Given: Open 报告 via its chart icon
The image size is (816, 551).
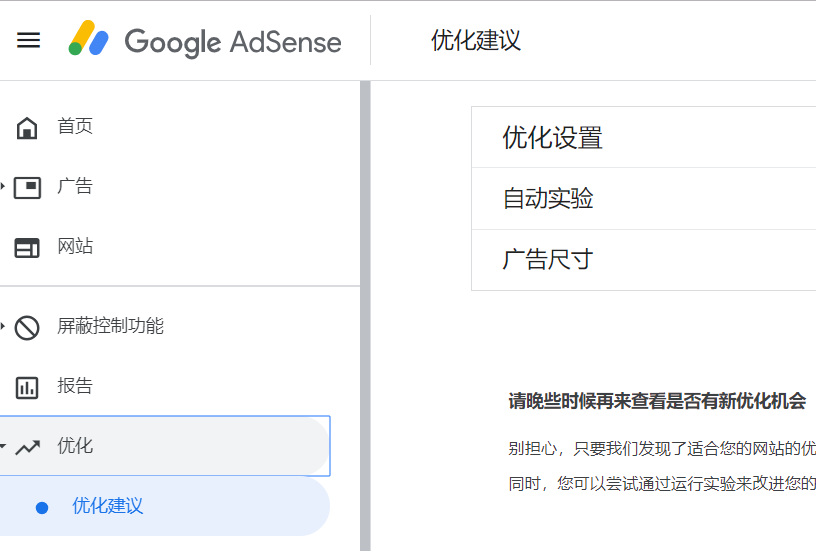Looking at the screenshot, I should (x=27, y=387).
